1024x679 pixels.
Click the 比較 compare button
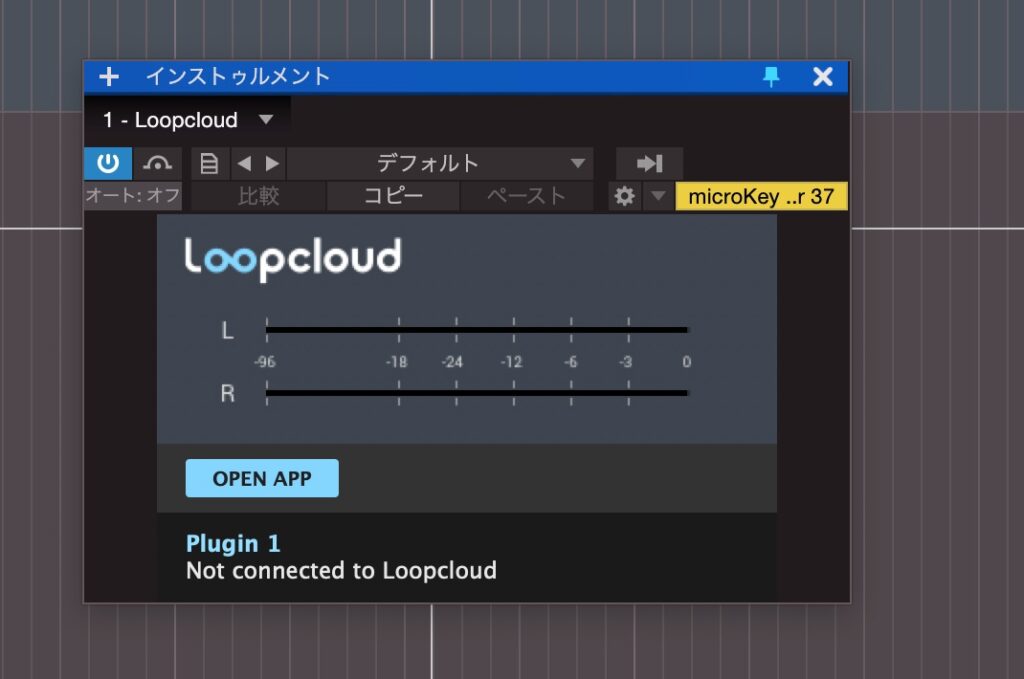pyautogui.click(x=258, y=196)
